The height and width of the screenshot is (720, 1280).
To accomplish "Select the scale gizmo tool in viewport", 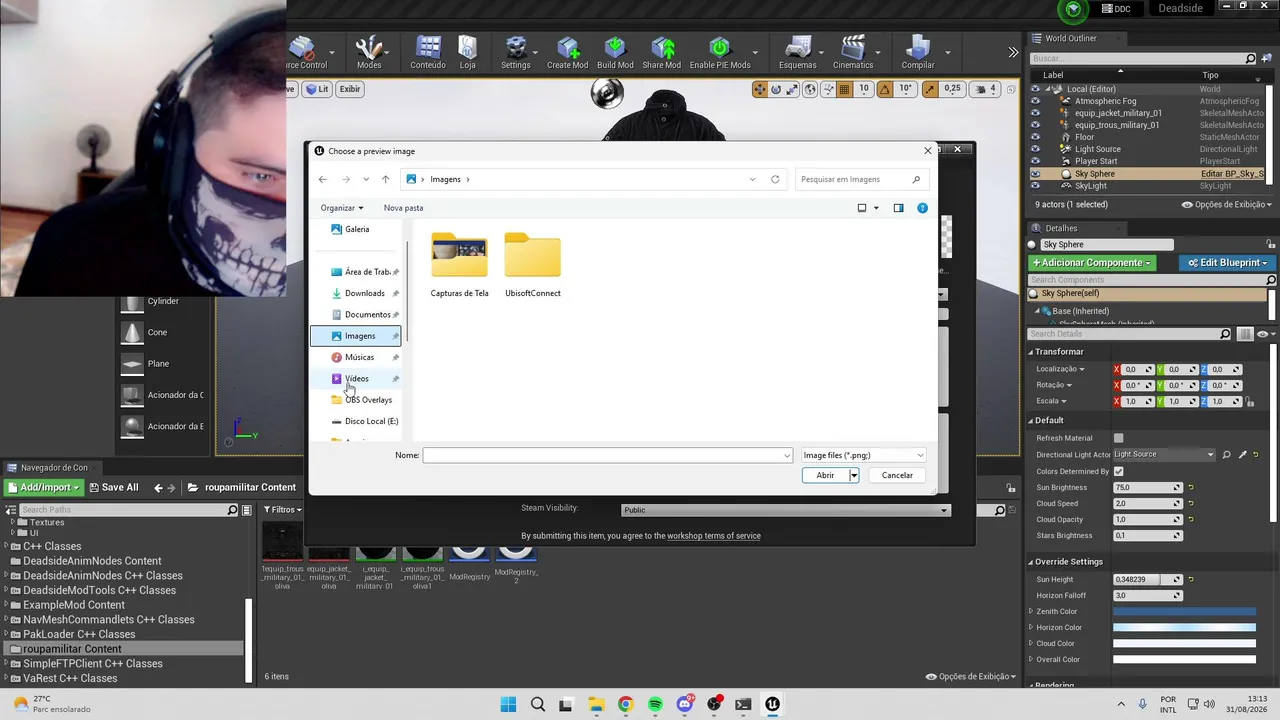I will tap(792, 89).
